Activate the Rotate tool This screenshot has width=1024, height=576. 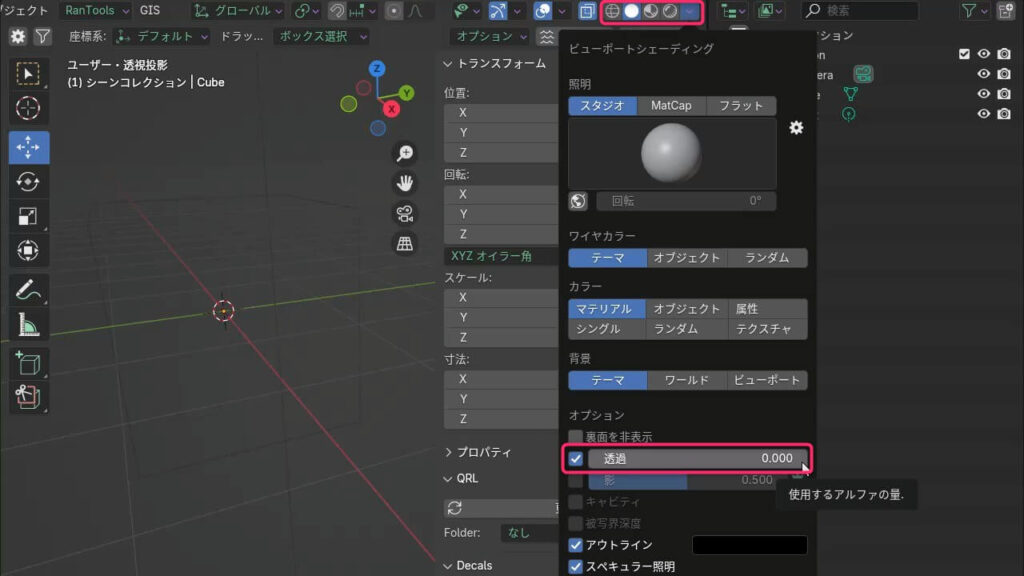28,182
